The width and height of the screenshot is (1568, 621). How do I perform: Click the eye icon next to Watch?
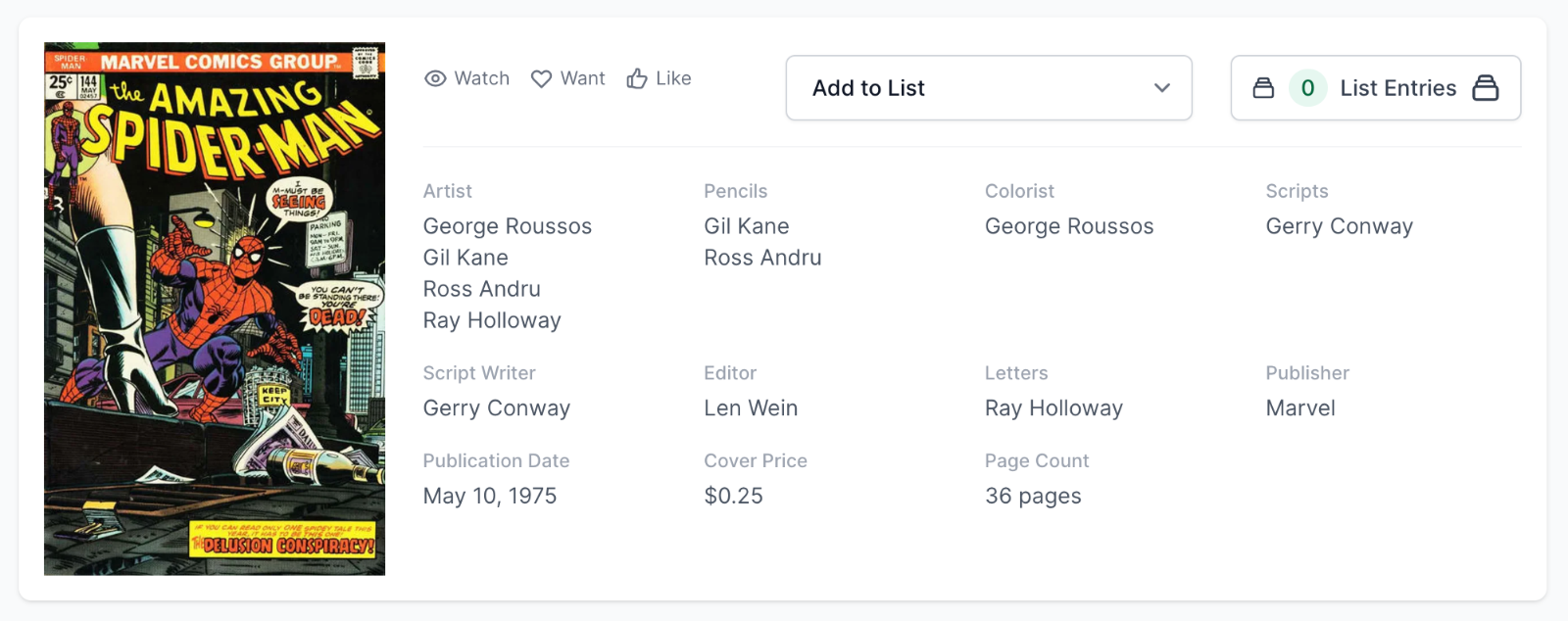coord(435,78)
